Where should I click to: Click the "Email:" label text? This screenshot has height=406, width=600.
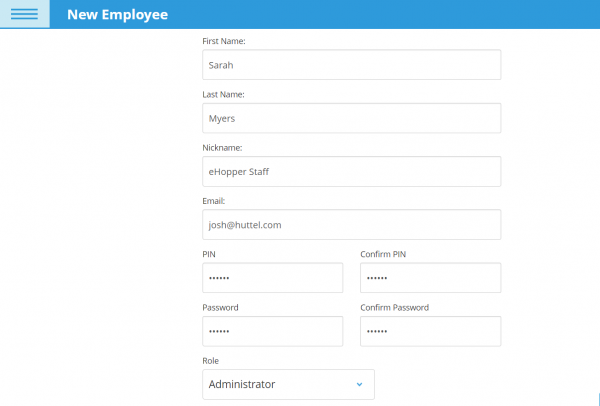[x=214, y=200]
